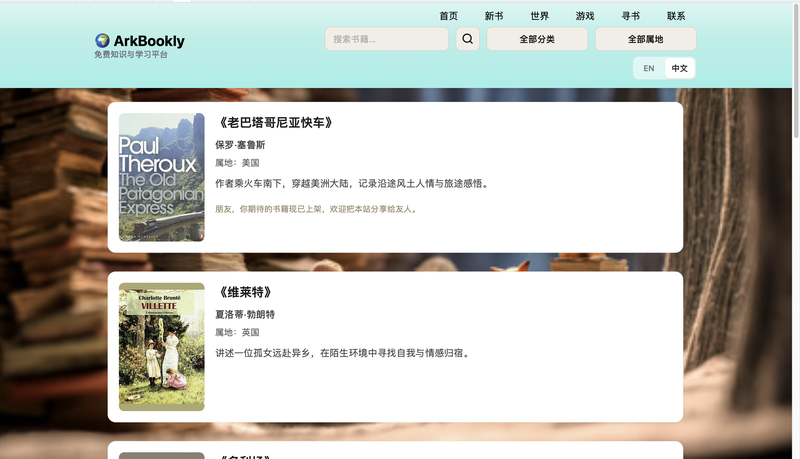Expand the 全部属地 region dropdown
The image size is (800, 459).
645,39
